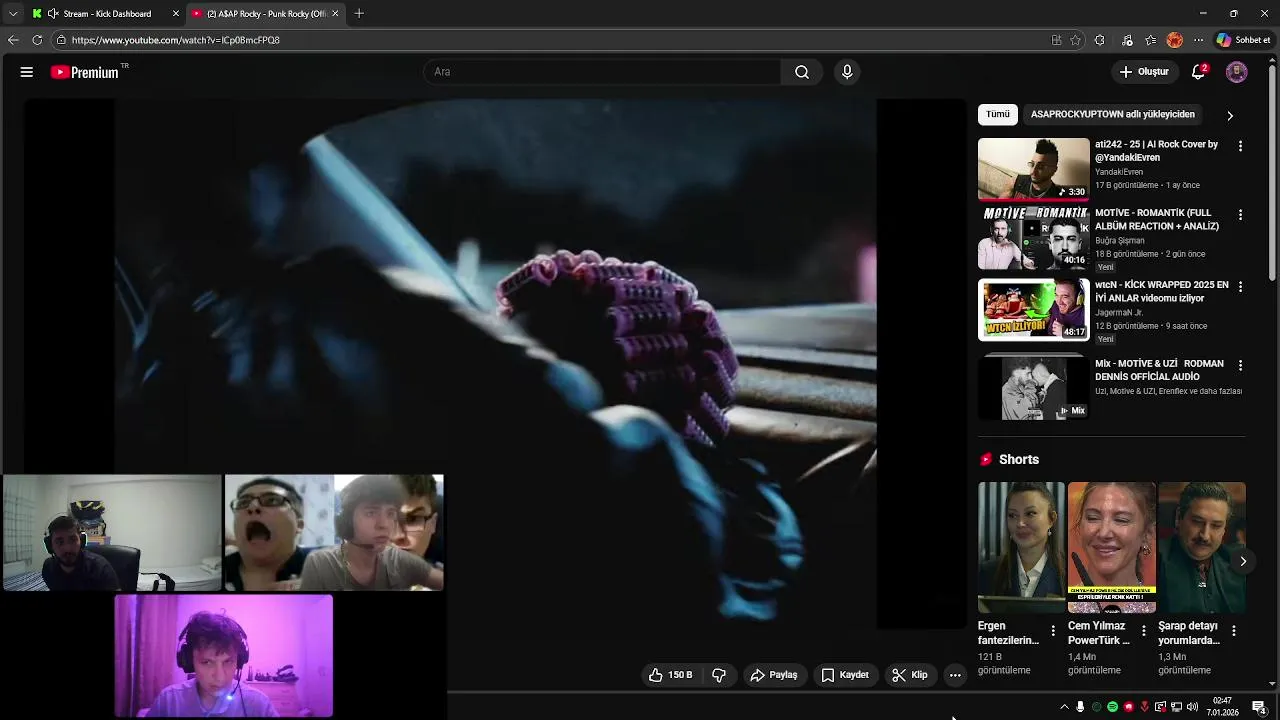This screenshot has height=720, width=1280.
Task: Go back in the browser
Action: [13, 40]
